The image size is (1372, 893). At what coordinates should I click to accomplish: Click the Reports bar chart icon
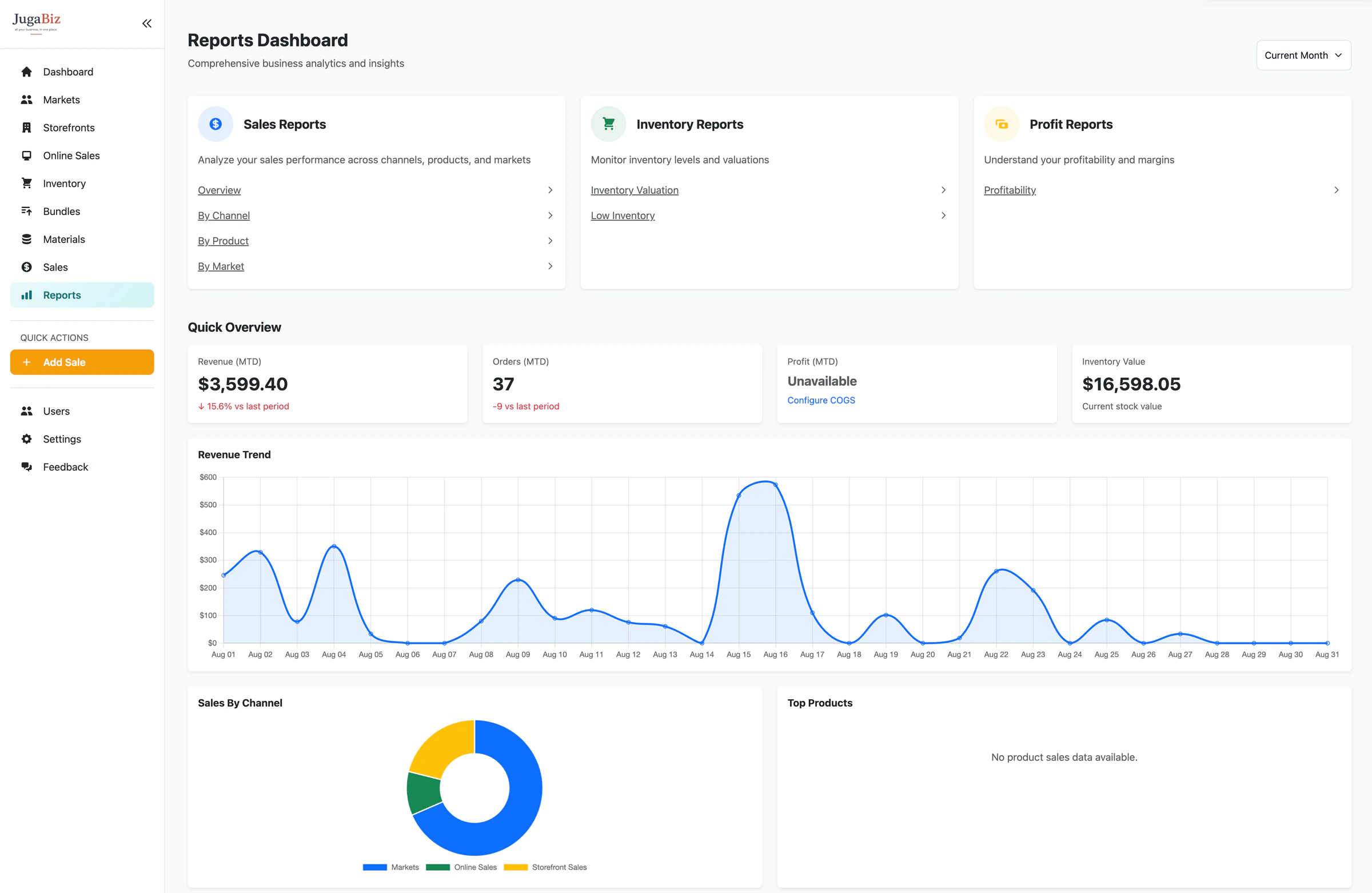[x=26, y=295]
